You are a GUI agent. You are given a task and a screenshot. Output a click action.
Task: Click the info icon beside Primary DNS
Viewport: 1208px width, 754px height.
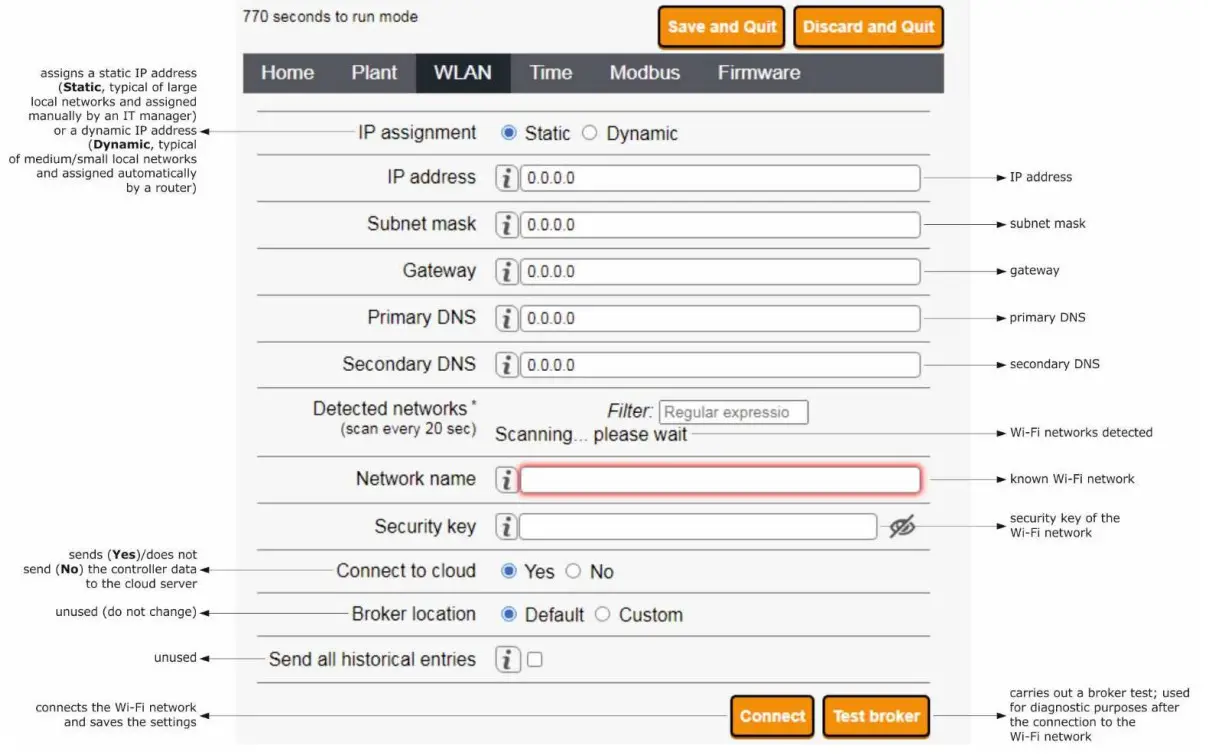[507, 318]
